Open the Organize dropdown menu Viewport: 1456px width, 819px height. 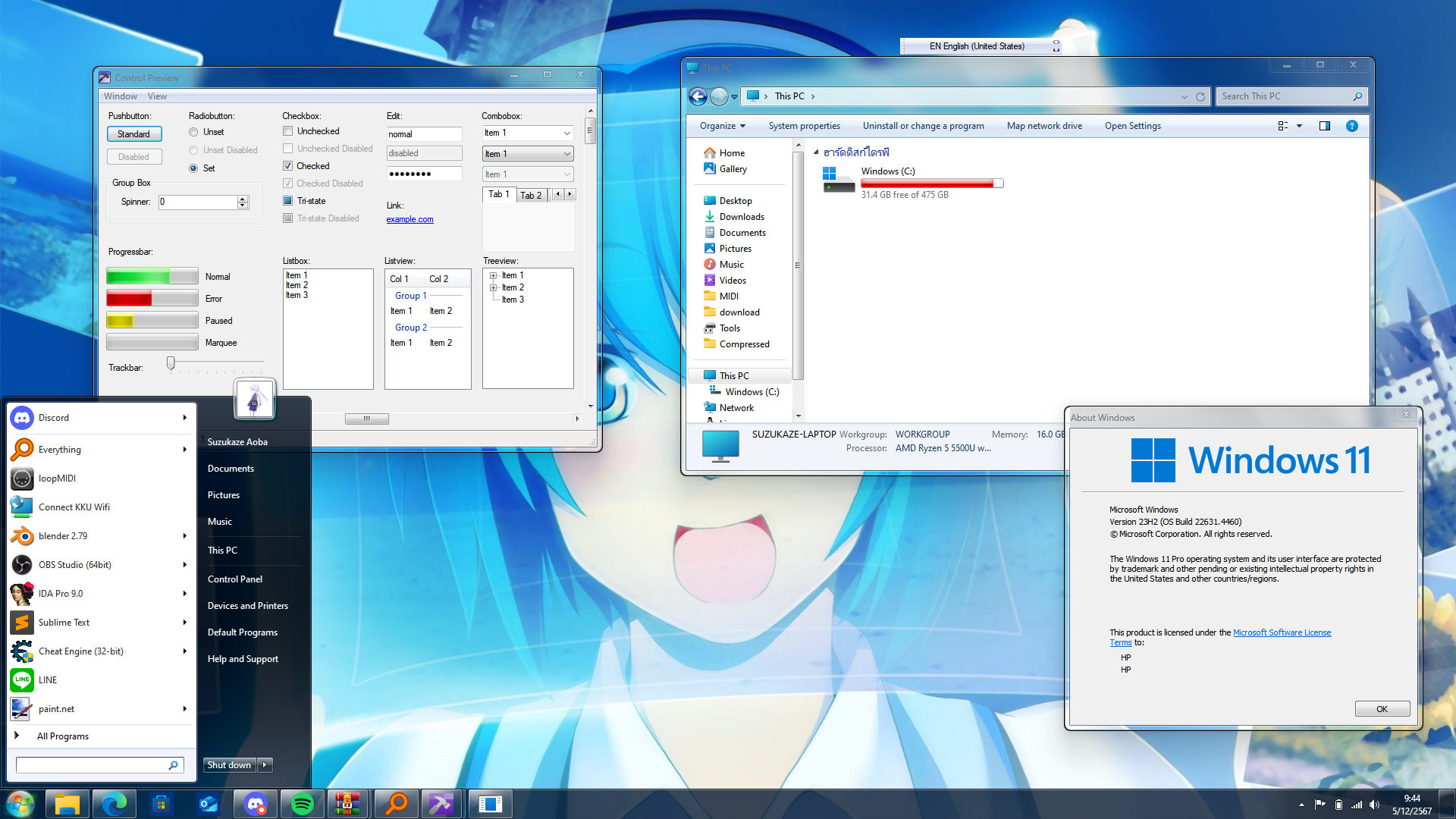click(x=723, y=126)
